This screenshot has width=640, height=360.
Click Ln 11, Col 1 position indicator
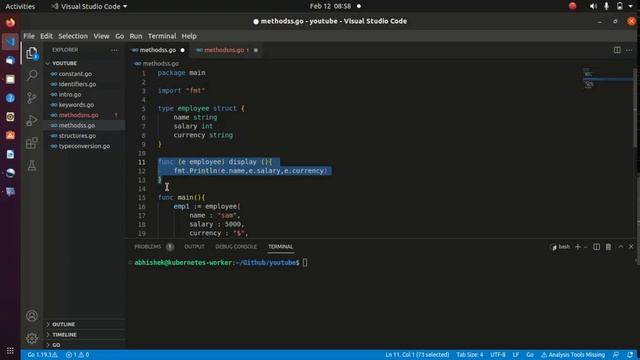[x=417, y=355]
